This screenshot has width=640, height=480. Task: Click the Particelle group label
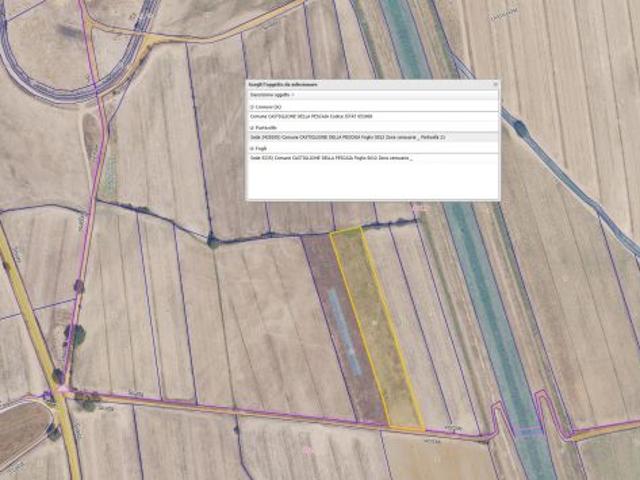pos(267,127)
